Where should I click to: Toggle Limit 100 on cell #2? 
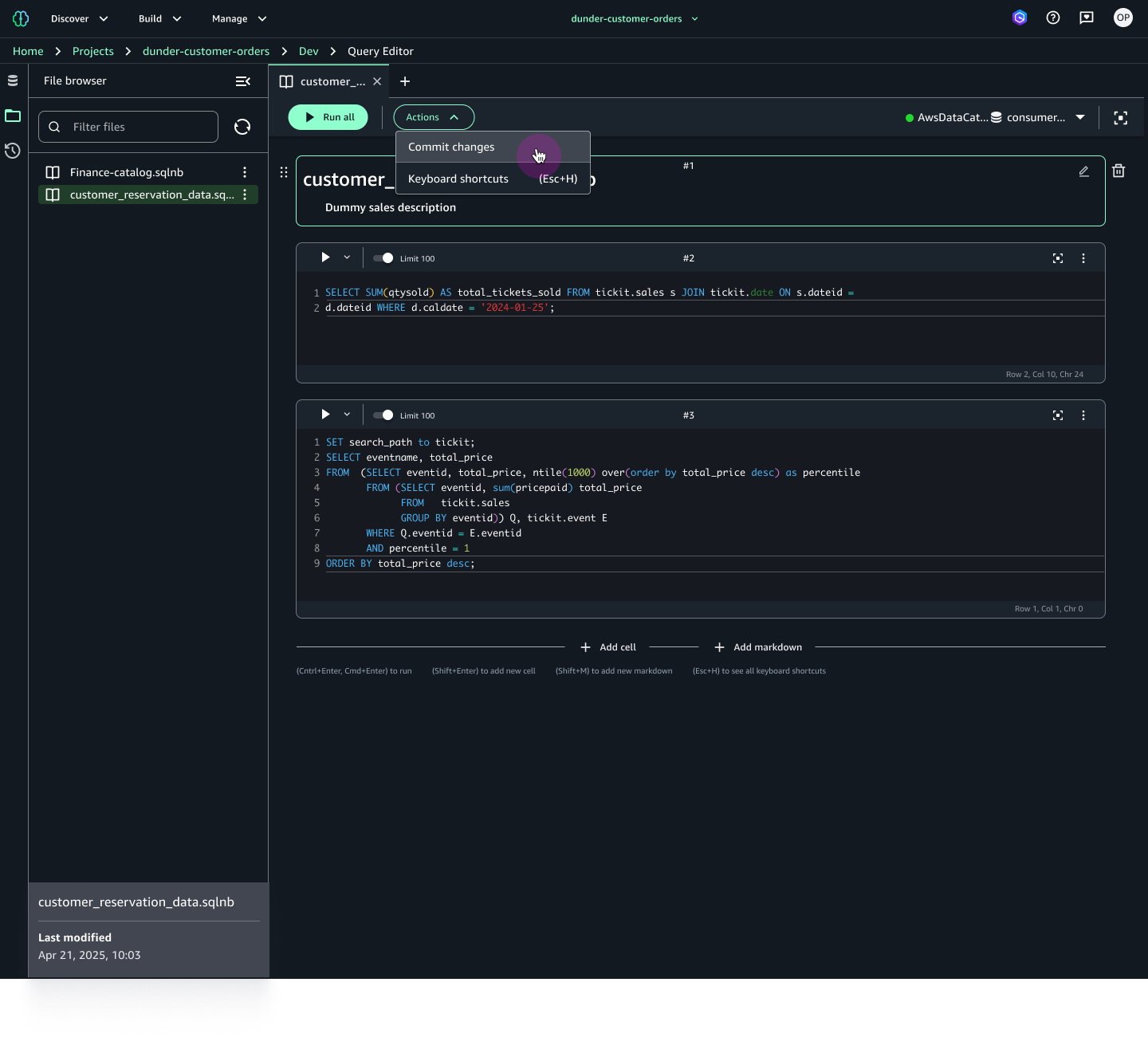(382, 257)
